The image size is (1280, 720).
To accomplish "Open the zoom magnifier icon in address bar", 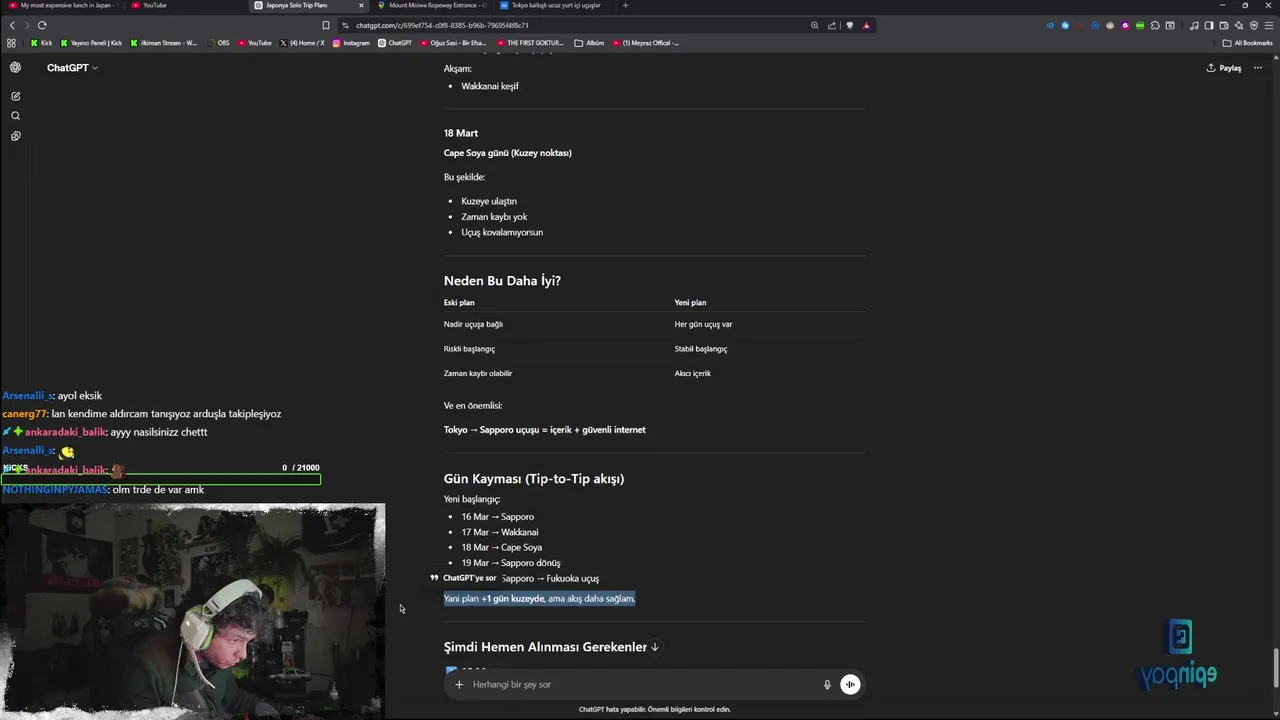I will click(x=815, y=25).
